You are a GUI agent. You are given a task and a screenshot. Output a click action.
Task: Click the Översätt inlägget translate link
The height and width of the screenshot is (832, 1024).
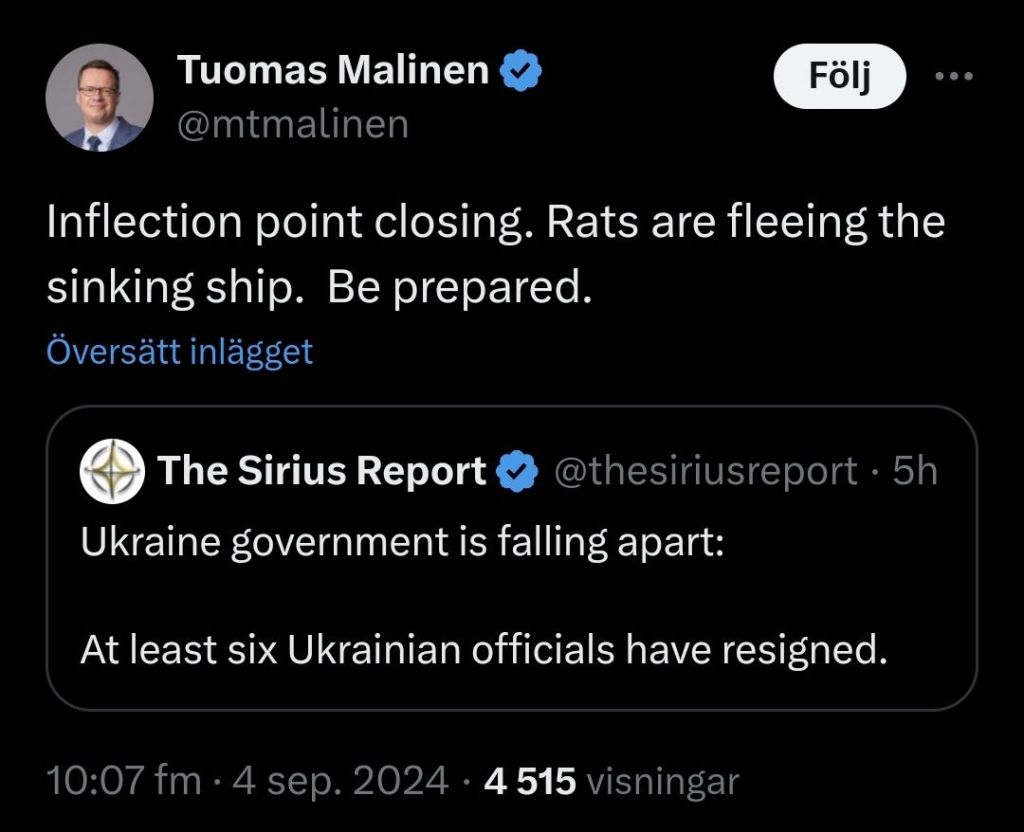pos(179,351)
